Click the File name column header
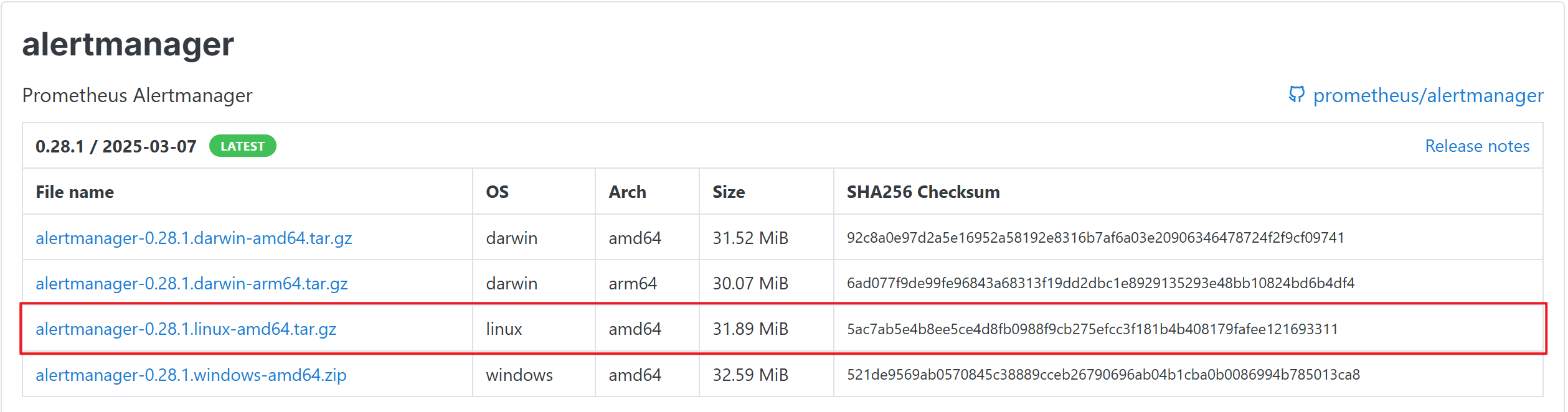 tap(75, 192)
